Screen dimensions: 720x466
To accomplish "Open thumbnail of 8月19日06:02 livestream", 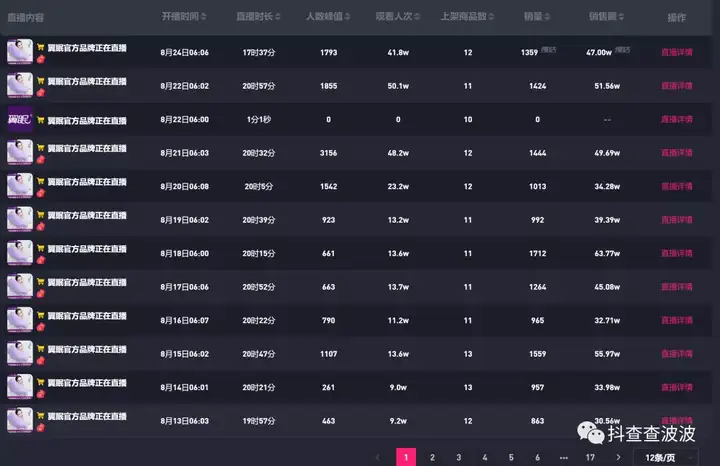I will (20, 219).
